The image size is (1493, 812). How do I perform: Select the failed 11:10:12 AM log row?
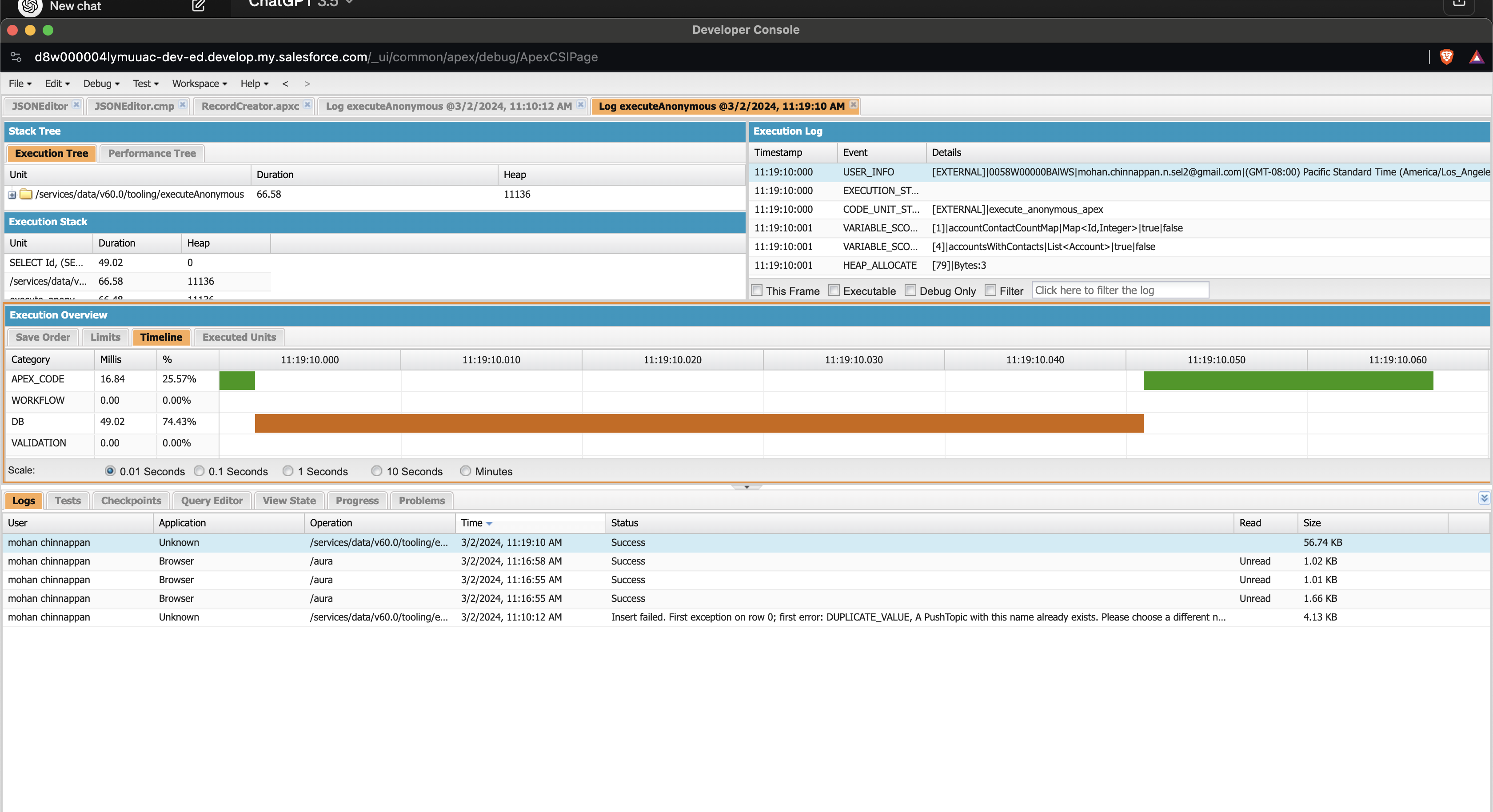point(746,617)
